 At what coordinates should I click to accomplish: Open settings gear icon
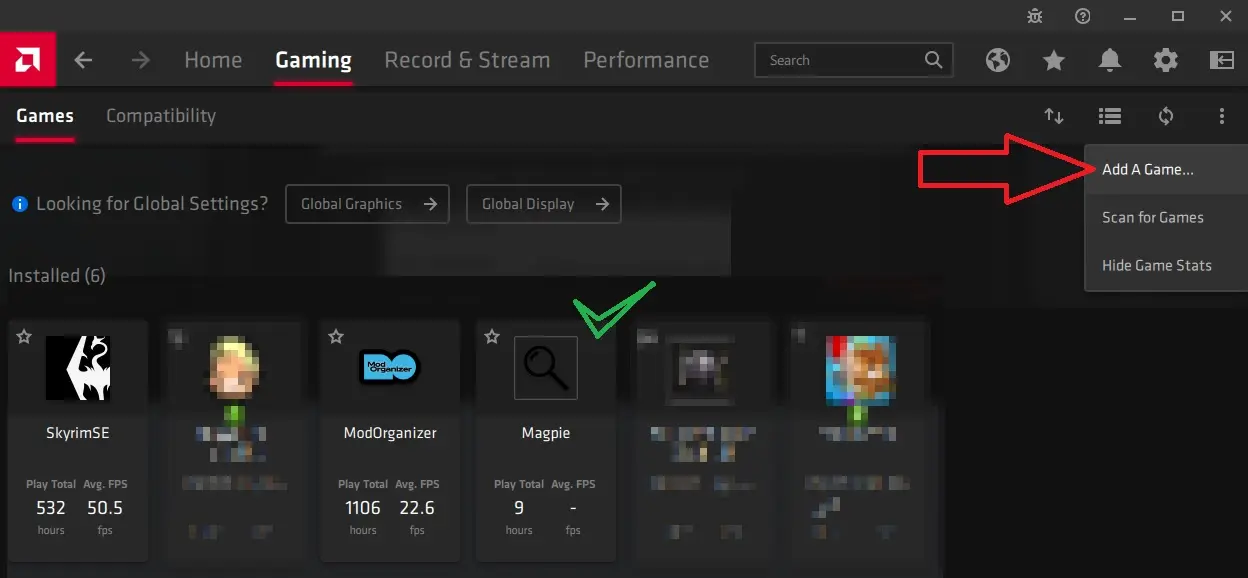pos(1165,60)
